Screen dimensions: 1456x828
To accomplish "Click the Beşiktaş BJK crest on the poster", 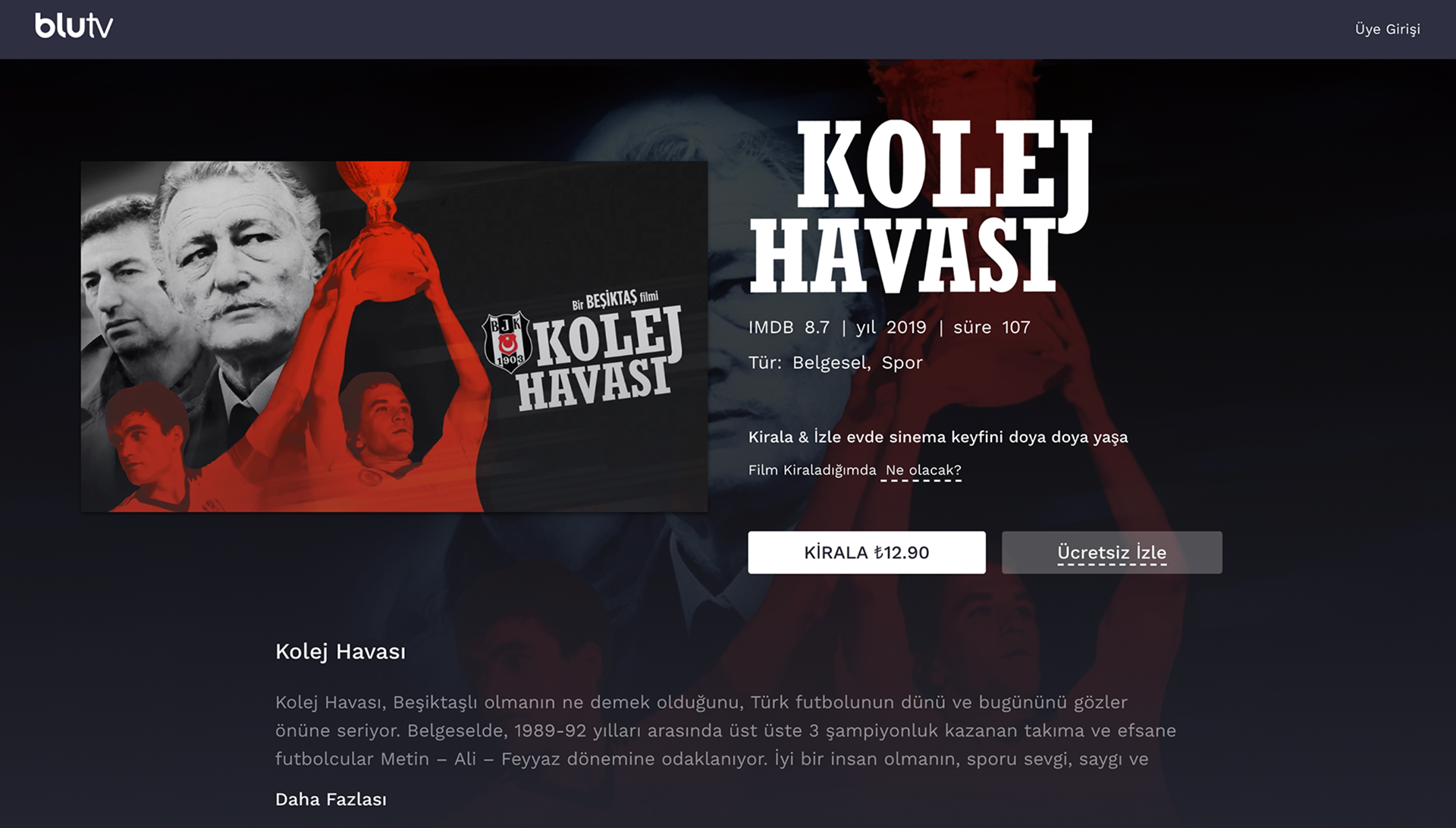I will tap(507, 340).
